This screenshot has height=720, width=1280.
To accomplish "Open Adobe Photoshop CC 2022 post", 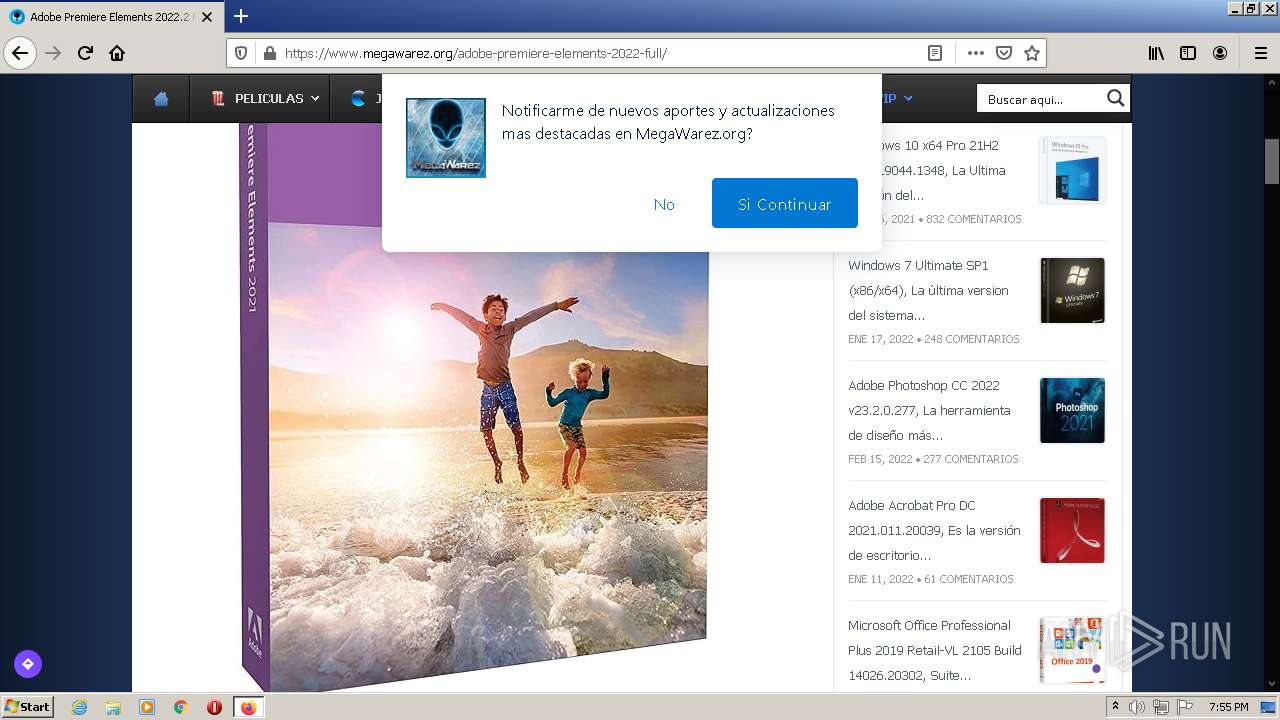I will tap(929, 410).
